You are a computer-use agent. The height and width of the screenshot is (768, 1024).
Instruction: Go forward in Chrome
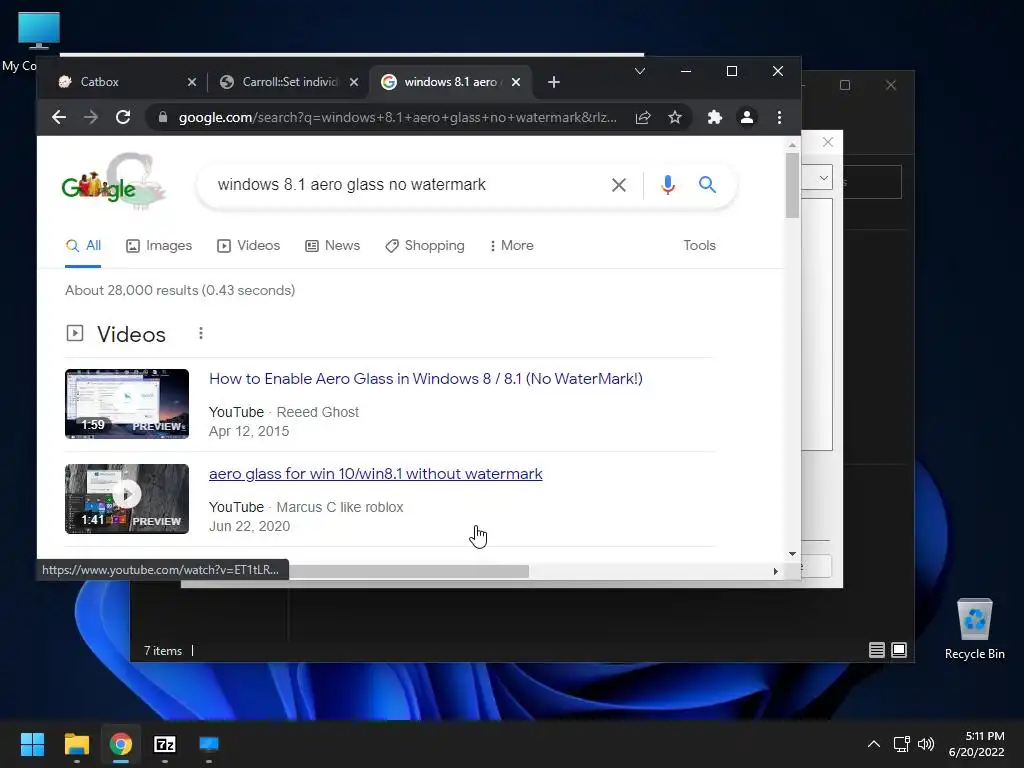[x=91, y=117]
